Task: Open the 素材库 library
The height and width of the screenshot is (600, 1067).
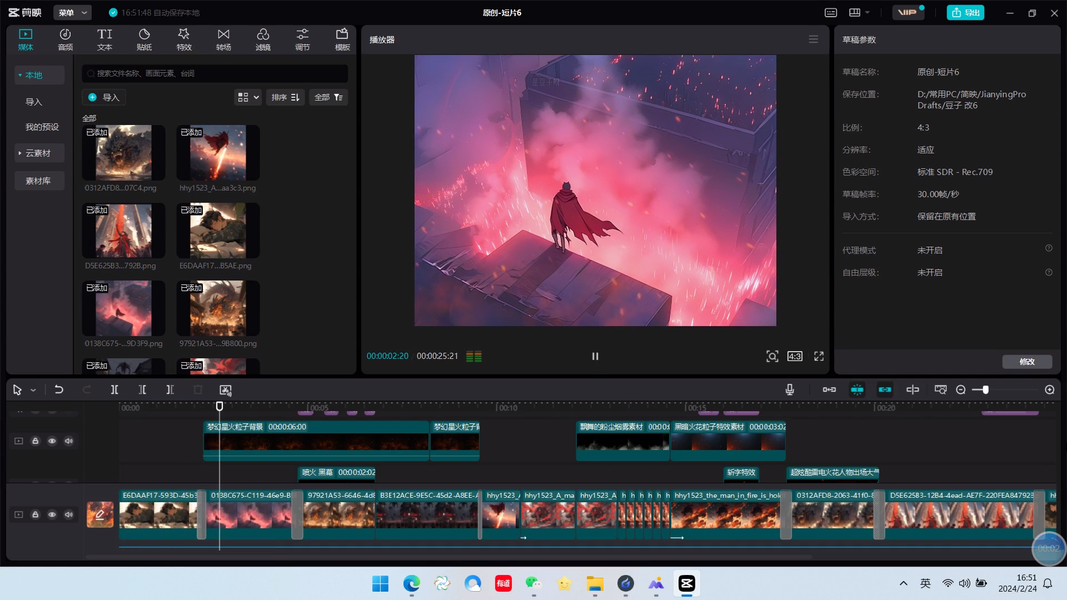Action: coord(39,180)
